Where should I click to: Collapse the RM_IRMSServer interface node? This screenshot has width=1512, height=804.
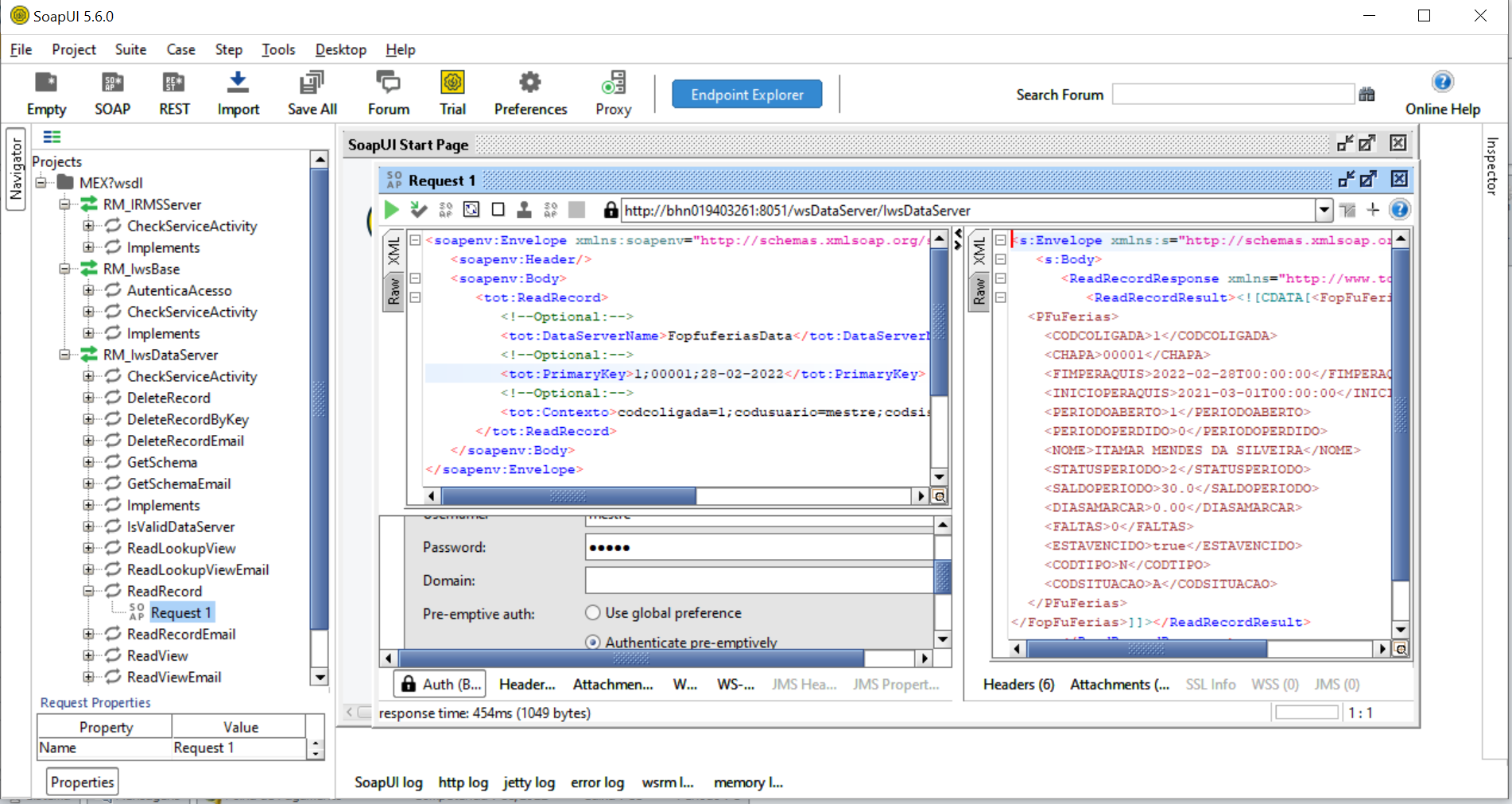[64, 204]
